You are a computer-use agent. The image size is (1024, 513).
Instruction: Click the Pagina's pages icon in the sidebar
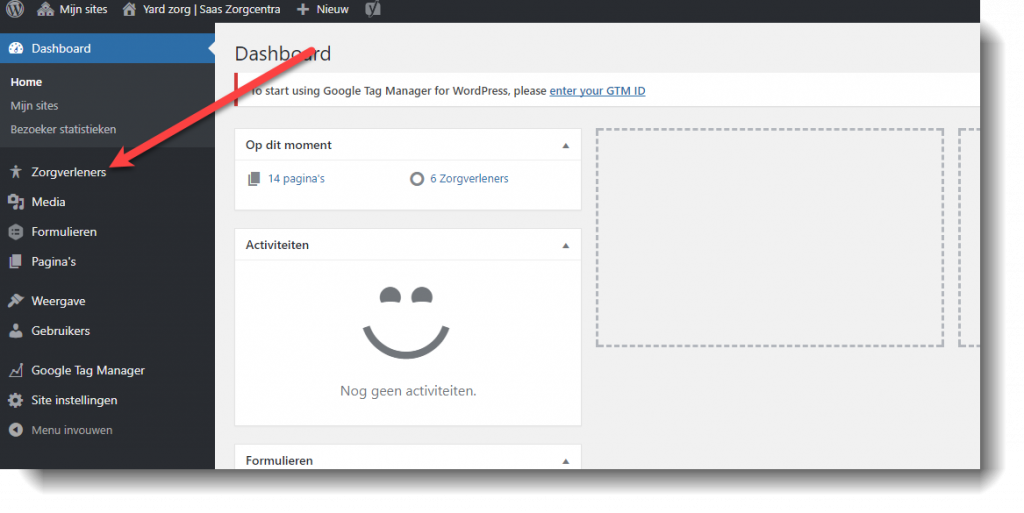(16, 262)
